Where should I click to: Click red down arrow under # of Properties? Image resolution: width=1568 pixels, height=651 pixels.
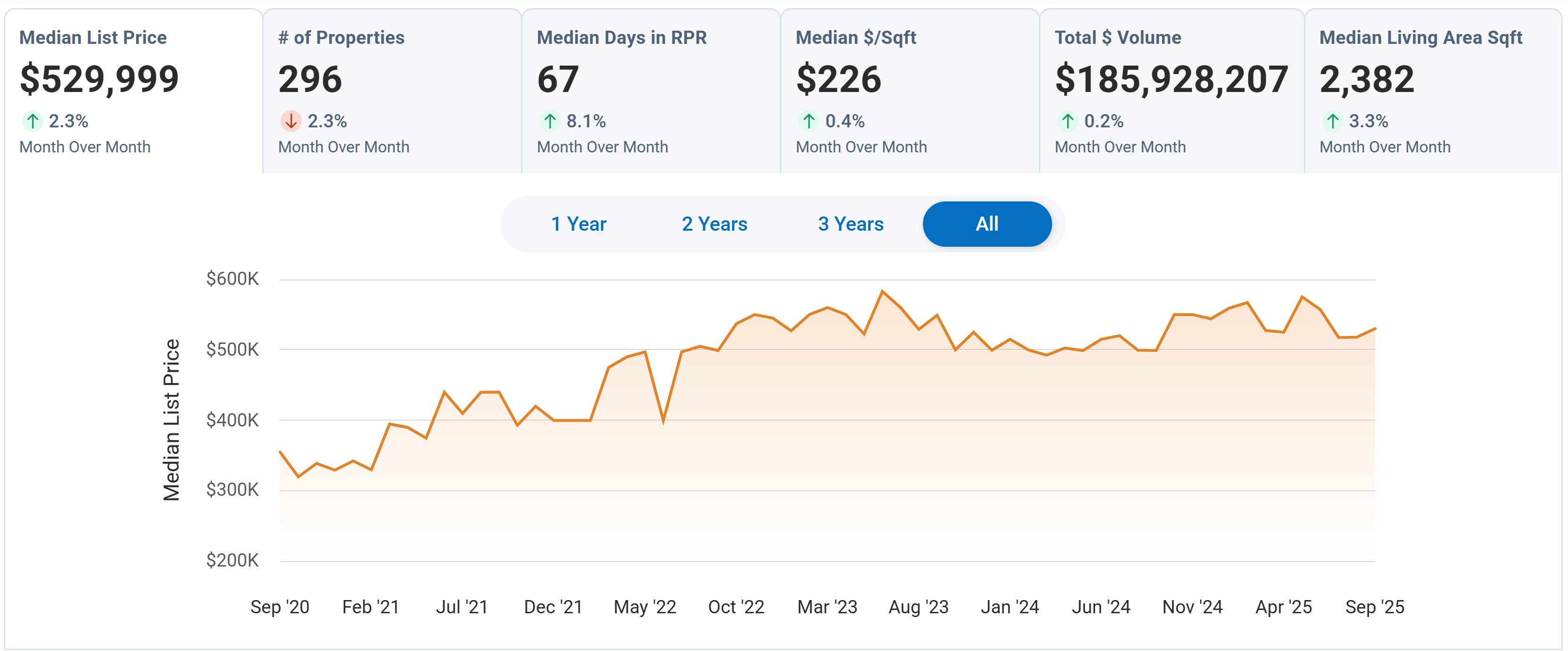(291, 121)
